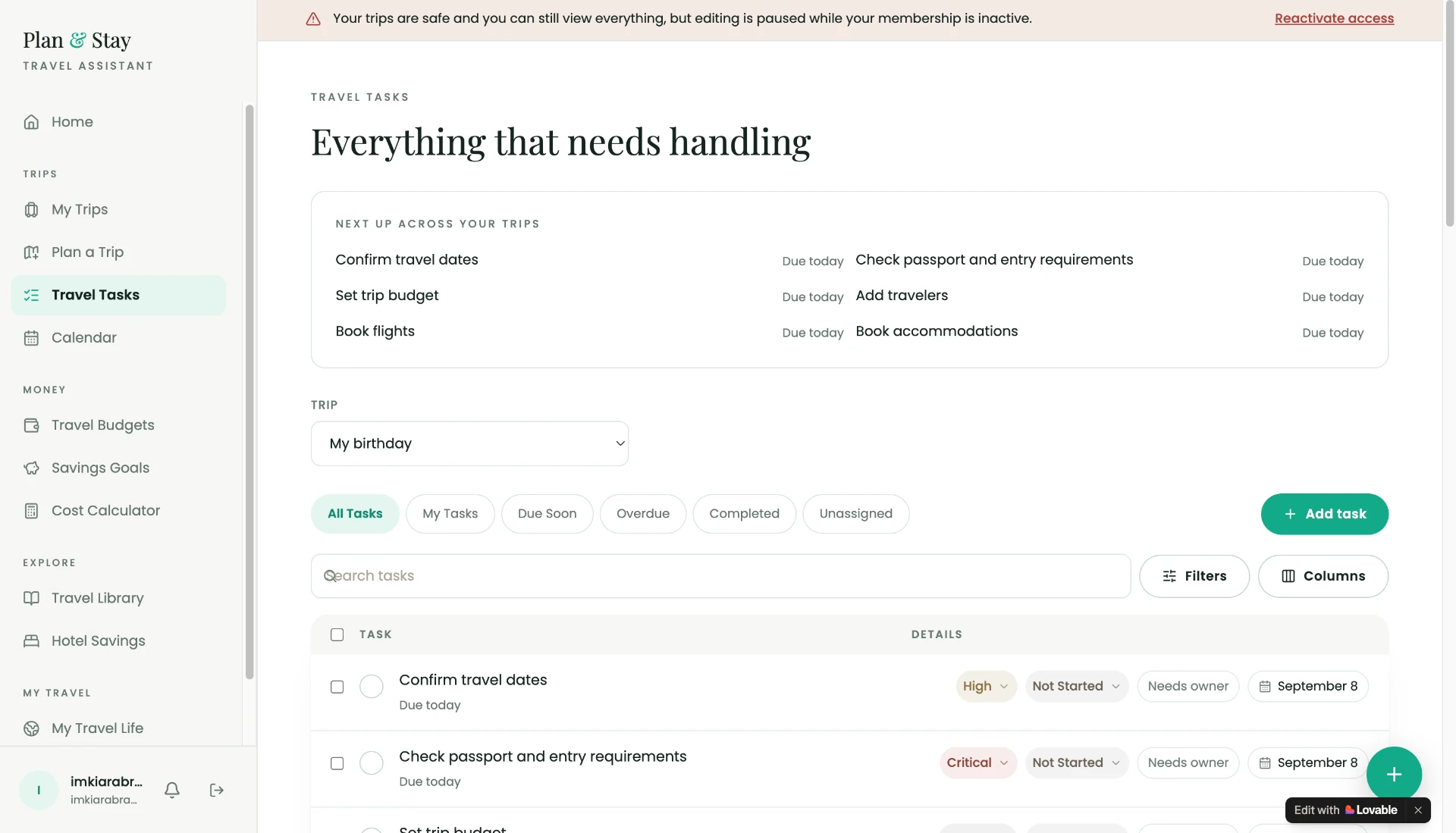This screenshot has width=1456, height=833.
Task: Open Home from the sidebar icon
Action: (31, 122)
